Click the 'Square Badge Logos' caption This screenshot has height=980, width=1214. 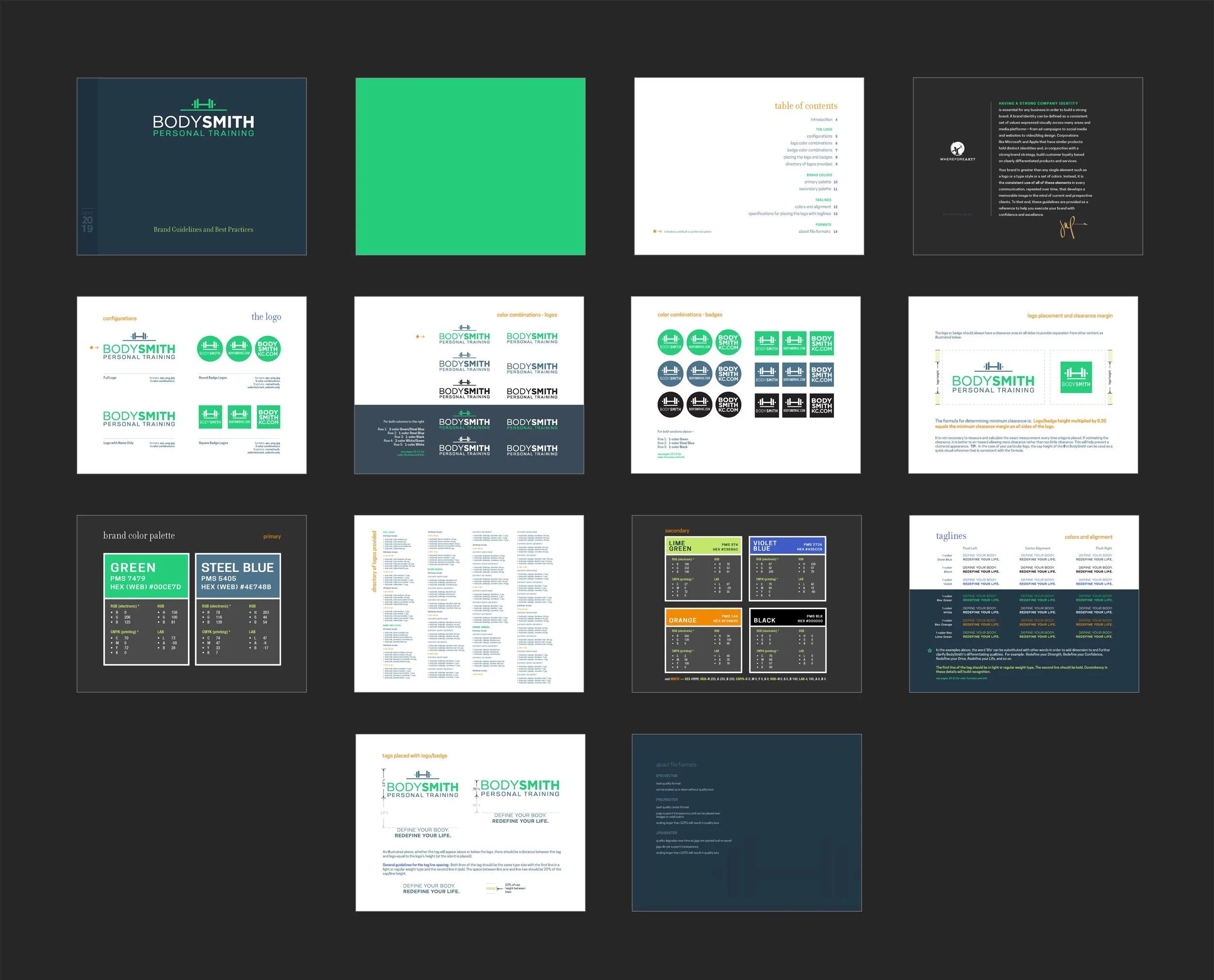(214, 443)
